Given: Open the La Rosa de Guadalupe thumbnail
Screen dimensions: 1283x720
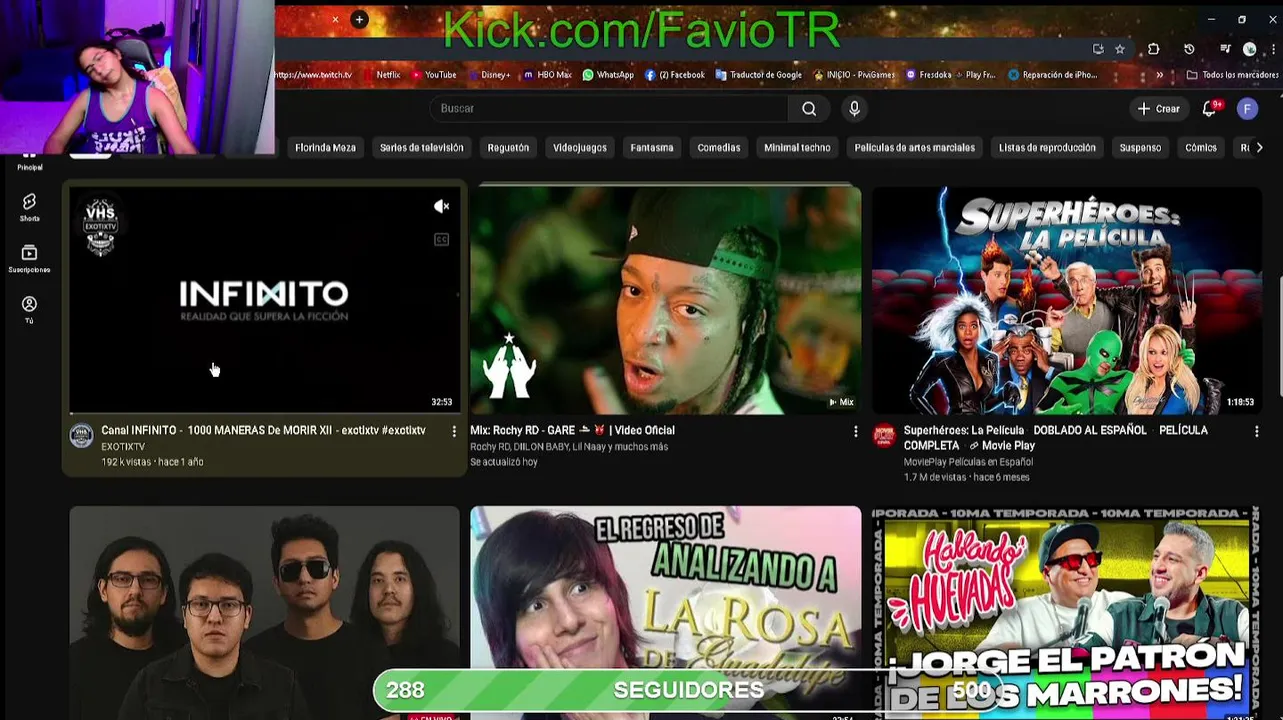Looking at the screenshot, I should coord(666,612).
